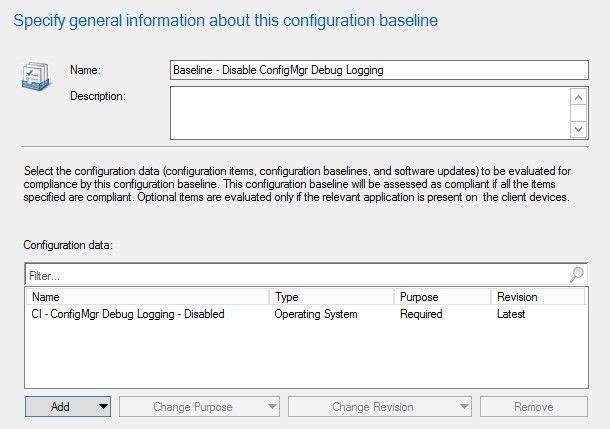The width and height of the screenshot is (610, 429).
Task: Click Description scrollbar down arrow
Action: (x=578, y=129)
